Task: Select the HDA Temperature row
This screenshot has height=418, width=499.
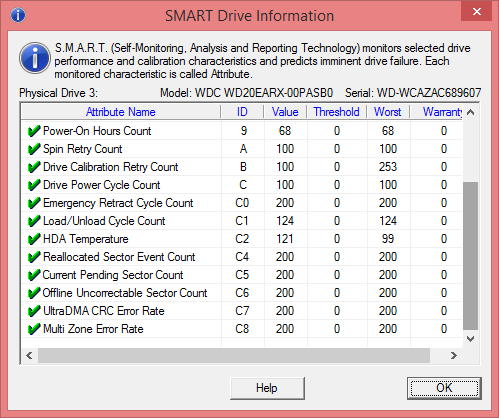Action: pos(242,239)
